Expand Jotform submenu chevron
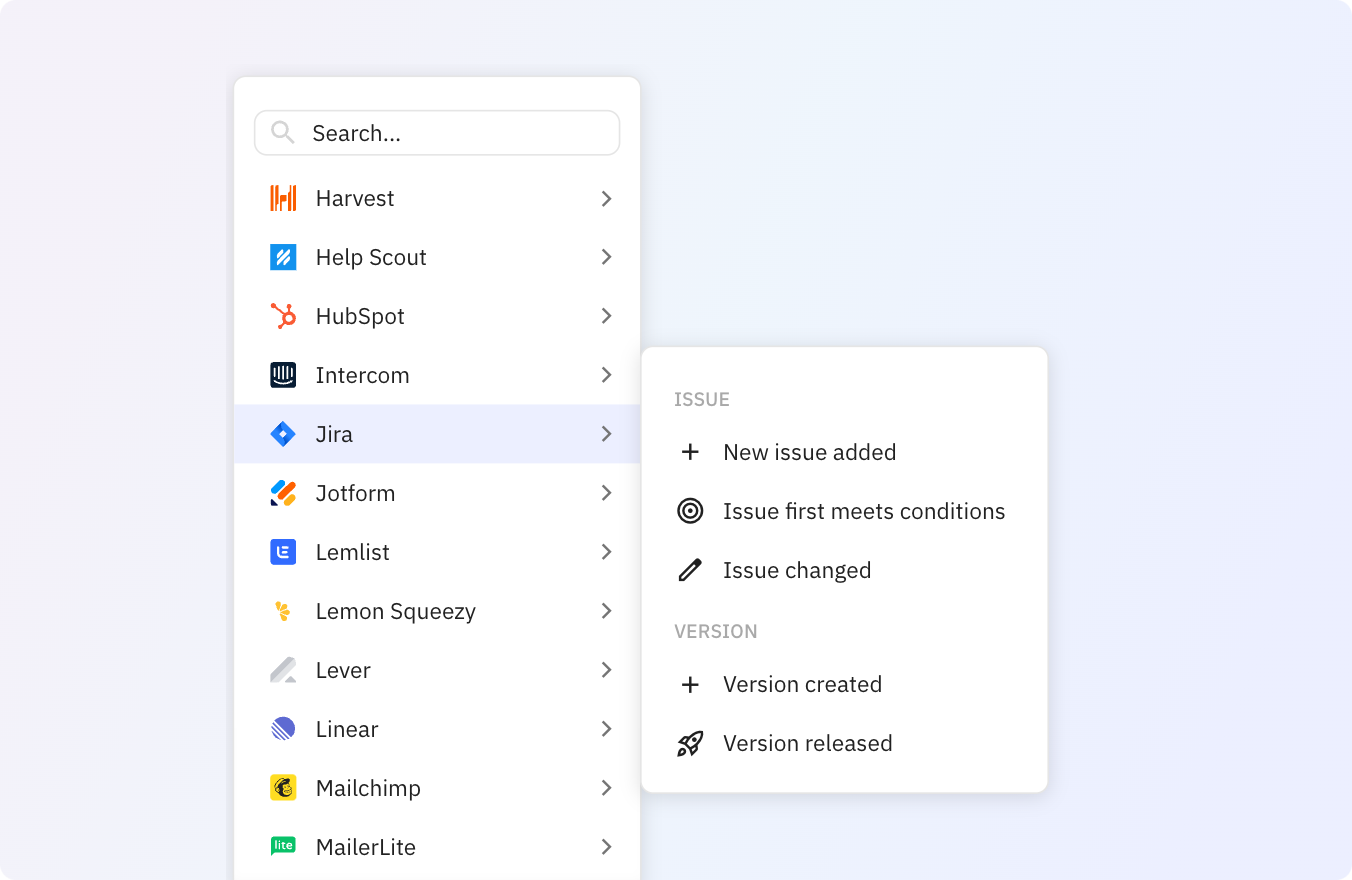Screen dimensions: 1352x880 [606, 493]
